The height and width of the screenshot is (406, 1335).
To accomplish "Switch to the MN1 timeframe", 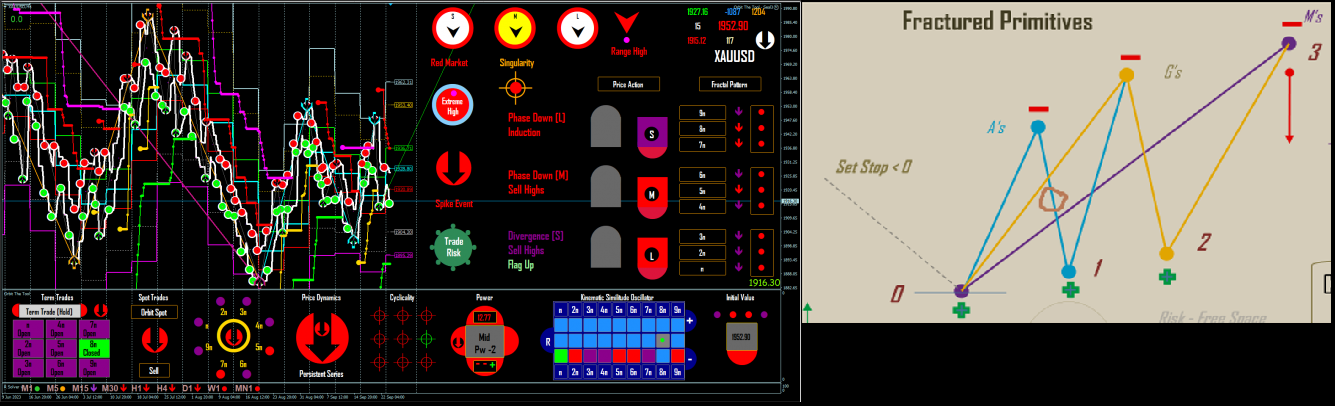I will click(244, 388).
